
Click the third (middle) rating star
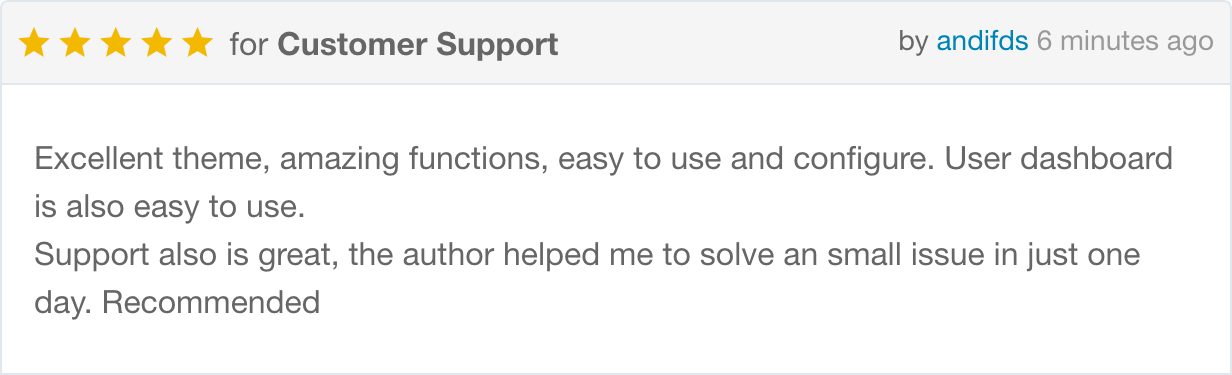[x=117, y=43]
